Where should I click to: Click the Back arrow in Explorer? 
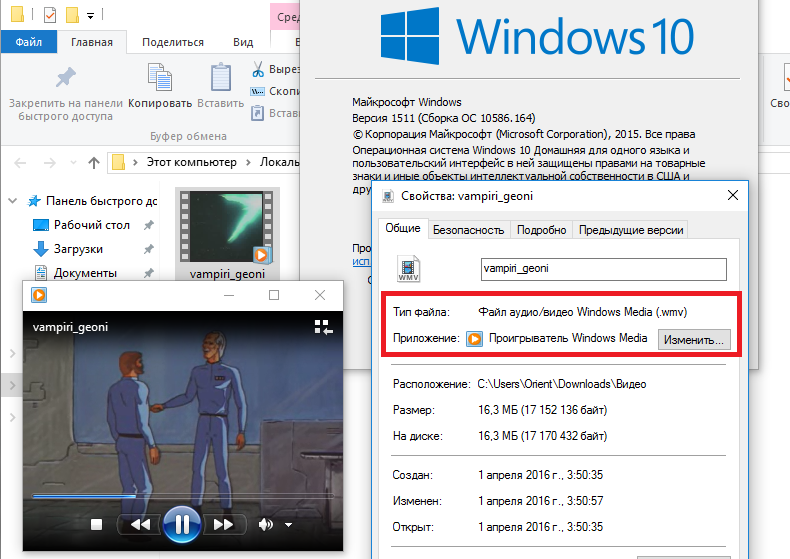[20, 163]
